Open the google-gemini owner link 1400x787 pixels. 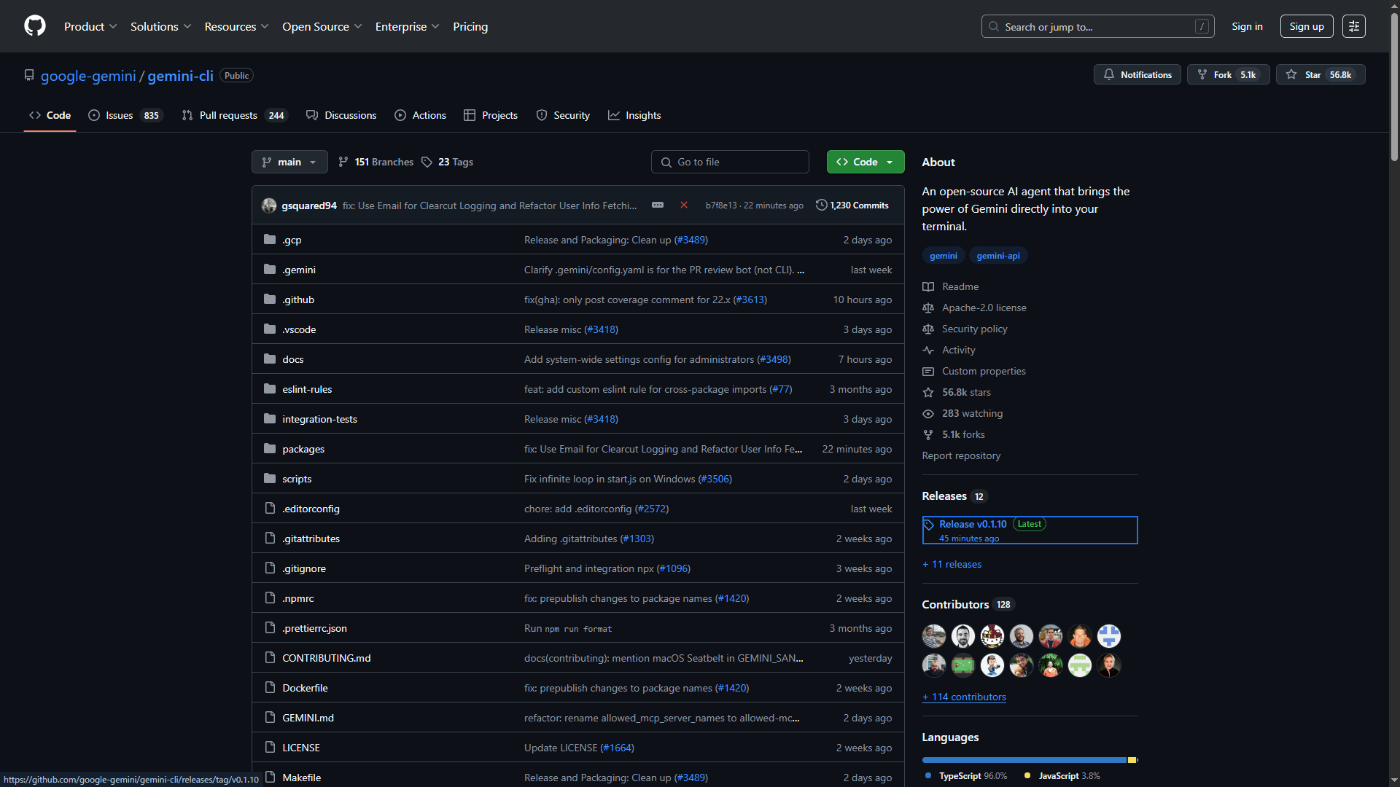[x=89, y=75]
